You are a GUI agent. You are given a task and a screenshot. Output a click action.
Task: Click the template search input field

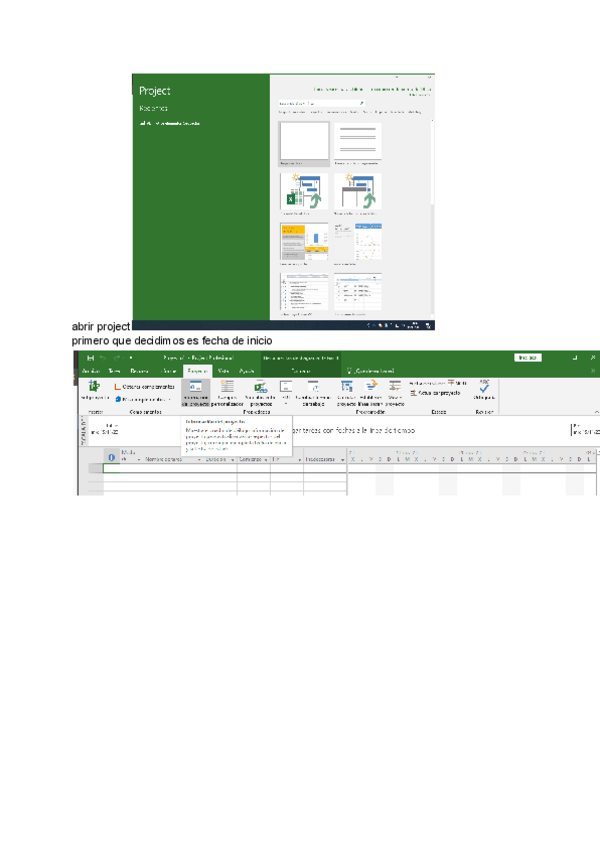pyautogui.click(x=317, y=102)
